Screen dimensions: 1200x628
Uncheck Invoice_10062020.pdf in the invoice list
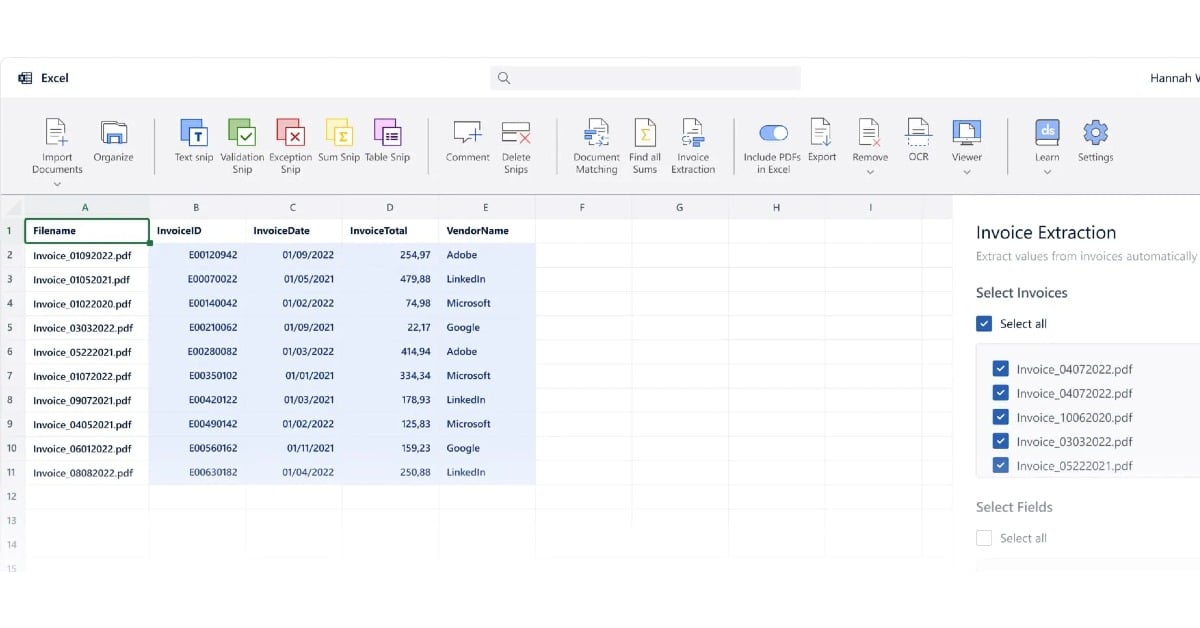(1000, 417)
